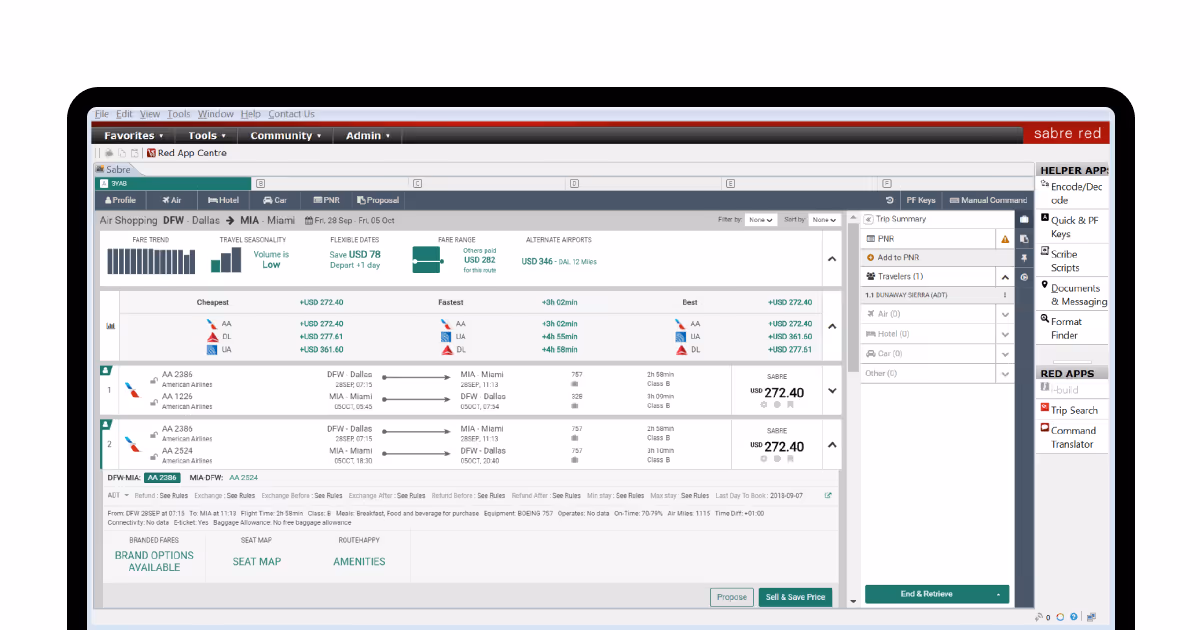
Task: Open the Profile tab
Action: click(x=120, y=200)
